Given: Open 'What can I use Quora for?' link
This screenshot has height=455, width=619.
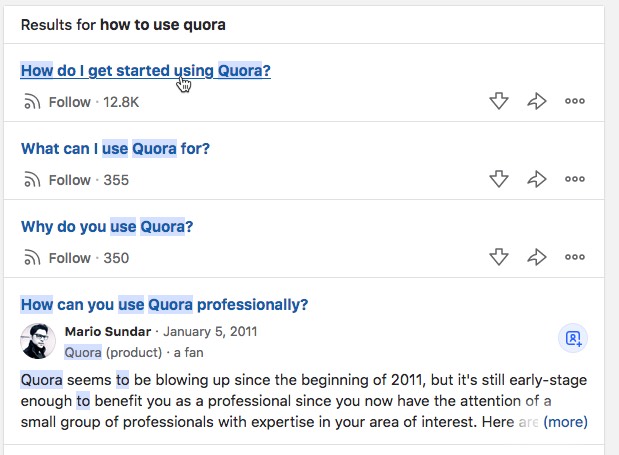Looking at the screenshot, I should coord(115,149).
